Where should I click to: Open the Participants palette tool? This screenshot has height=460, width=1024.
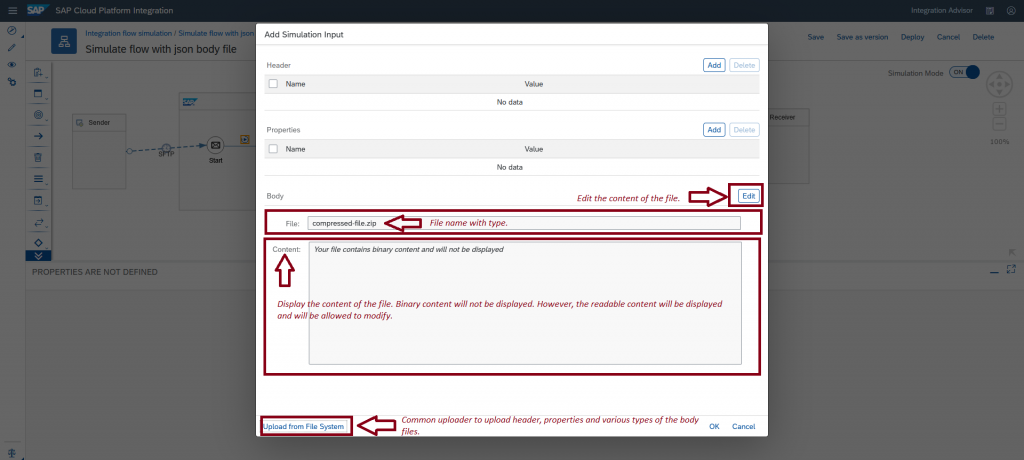tap(38, 72)
